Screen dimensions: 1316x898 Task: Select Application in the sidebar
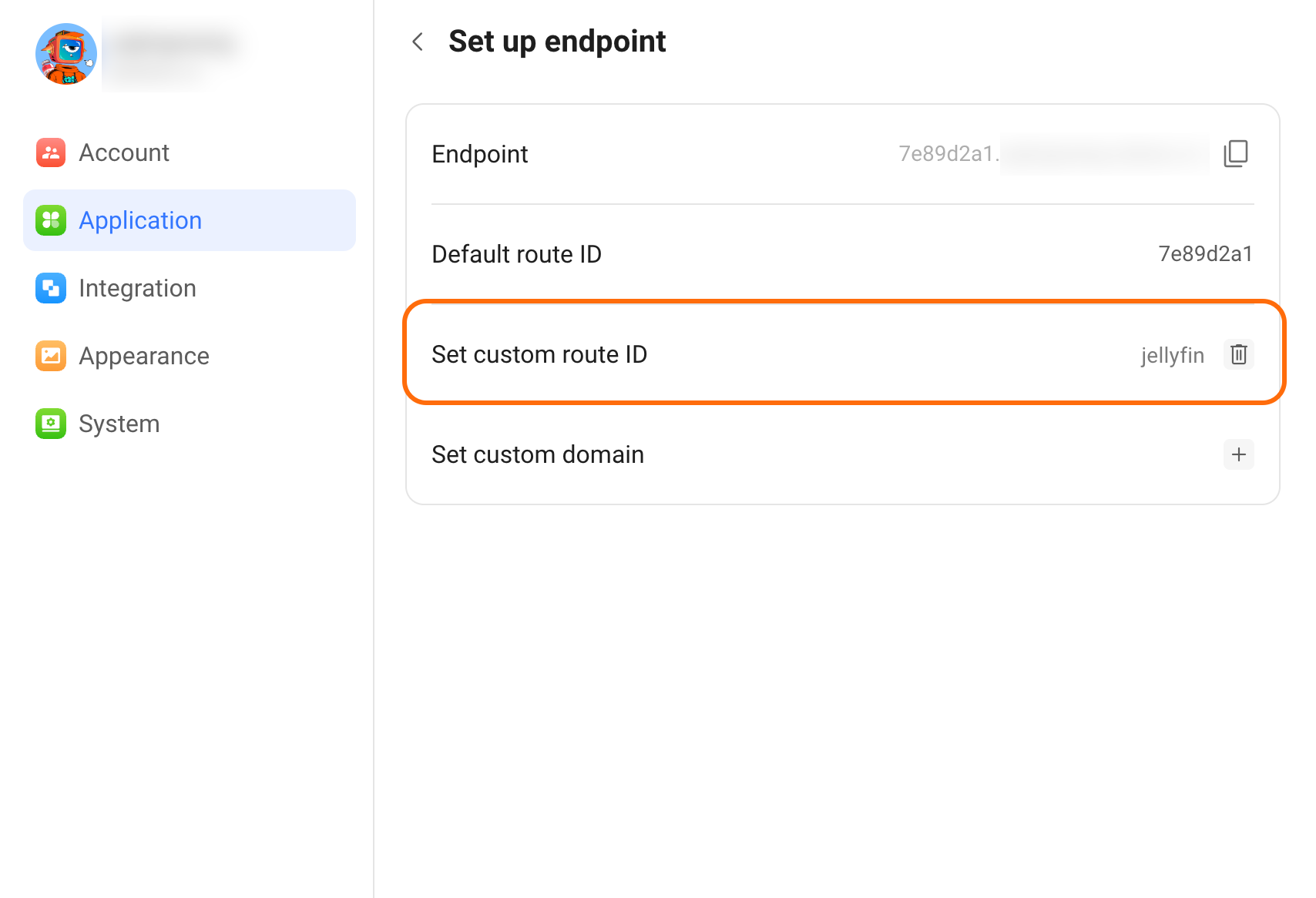[x=190, y=220]
